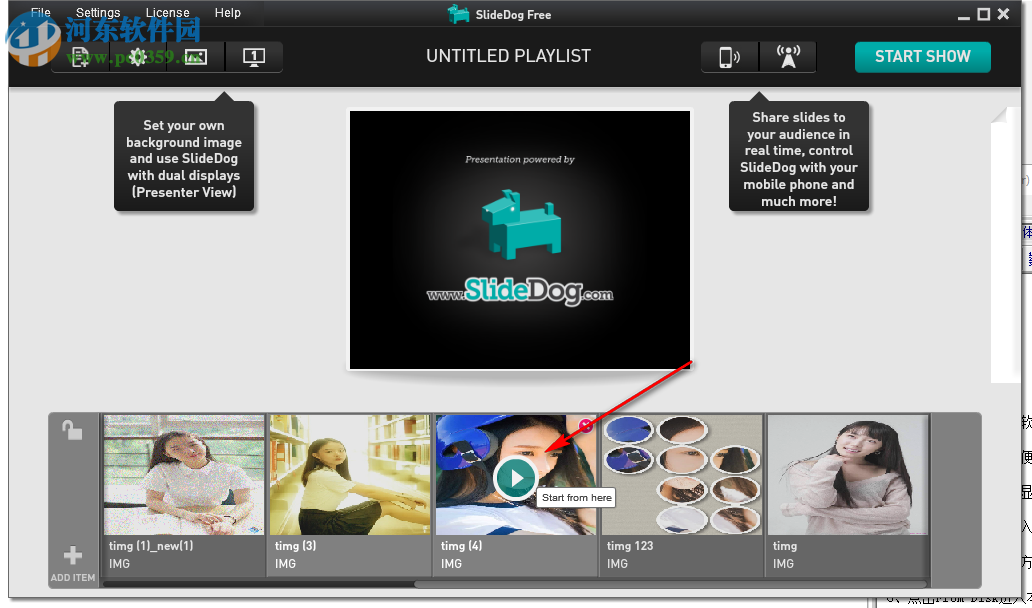The height and width of the screenshot is (608, 1032).
Task: Click the live sharing broadcast icon
Action: point(788,57)
